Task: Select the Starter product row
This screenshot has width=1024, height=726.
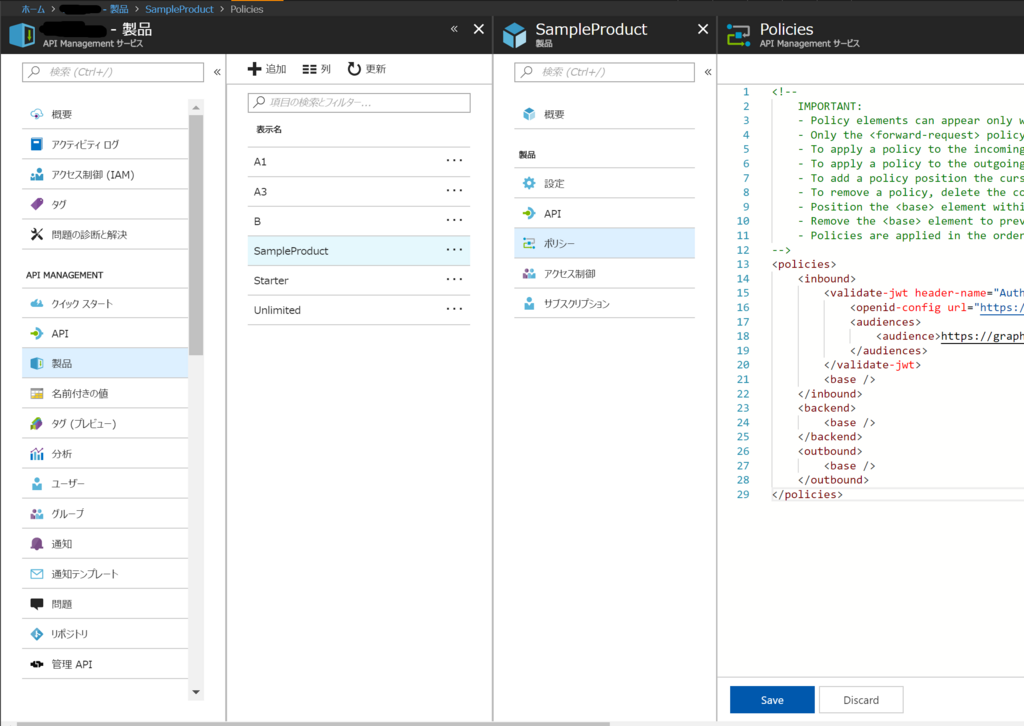Action: (359, 280)
